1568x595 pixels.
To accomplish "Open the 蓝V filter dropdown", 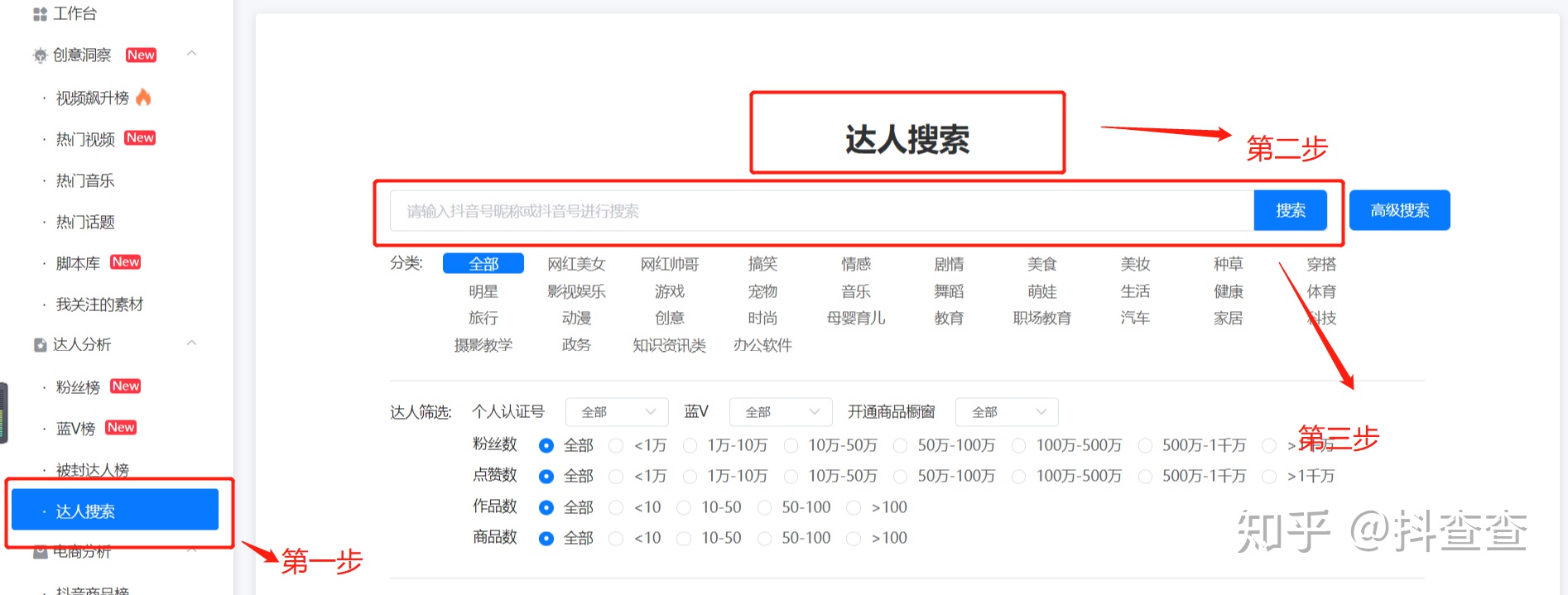I will click(780, 411).
